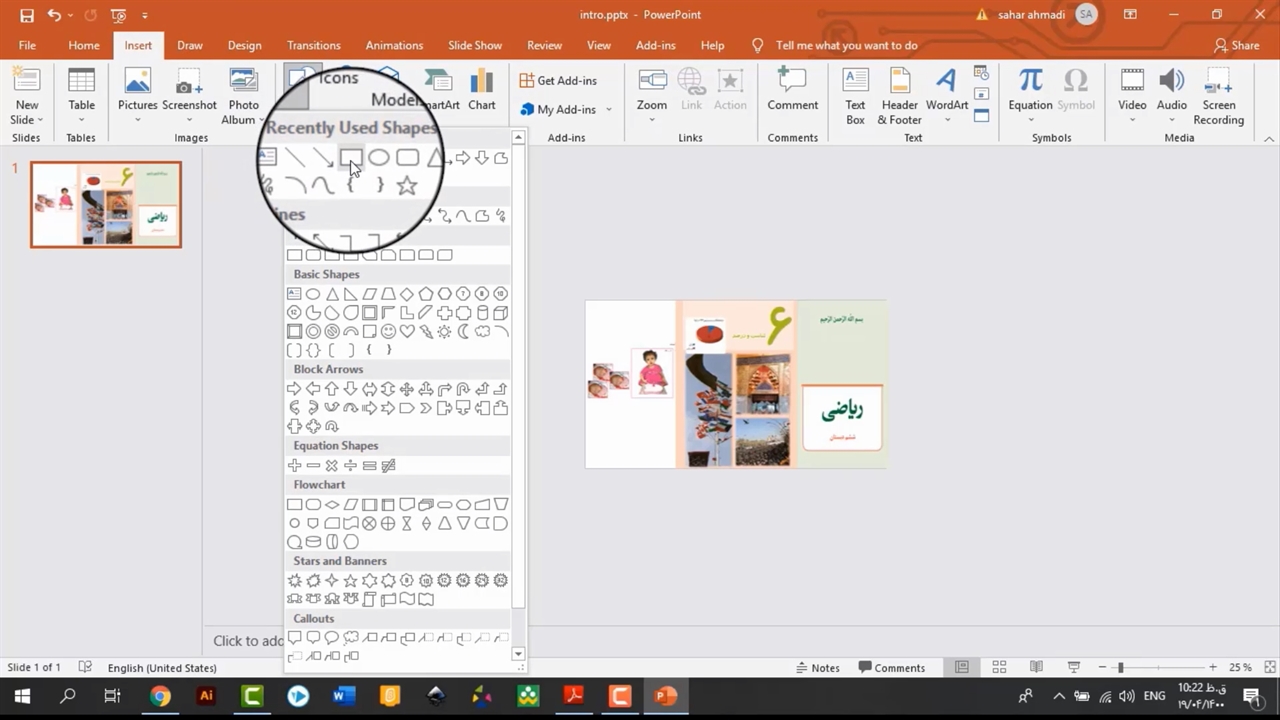The height and width of the screenshot is (720, 1280).
Task: Switch to Reading View in status bar
Action: click(1036, 668)
